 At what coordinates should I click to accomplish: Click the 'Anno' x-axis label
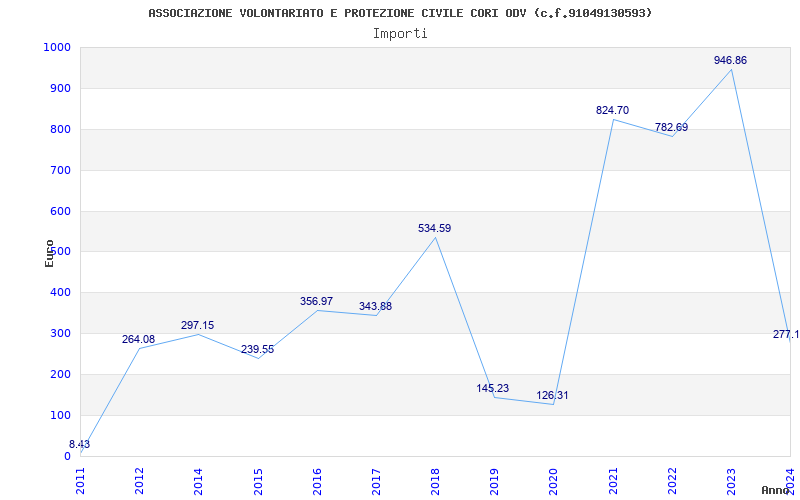(775, 490)
